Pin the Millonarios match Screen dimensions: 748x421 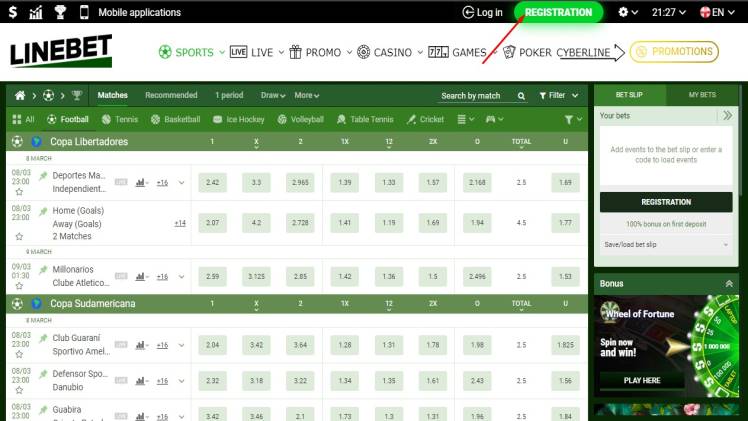43,270
